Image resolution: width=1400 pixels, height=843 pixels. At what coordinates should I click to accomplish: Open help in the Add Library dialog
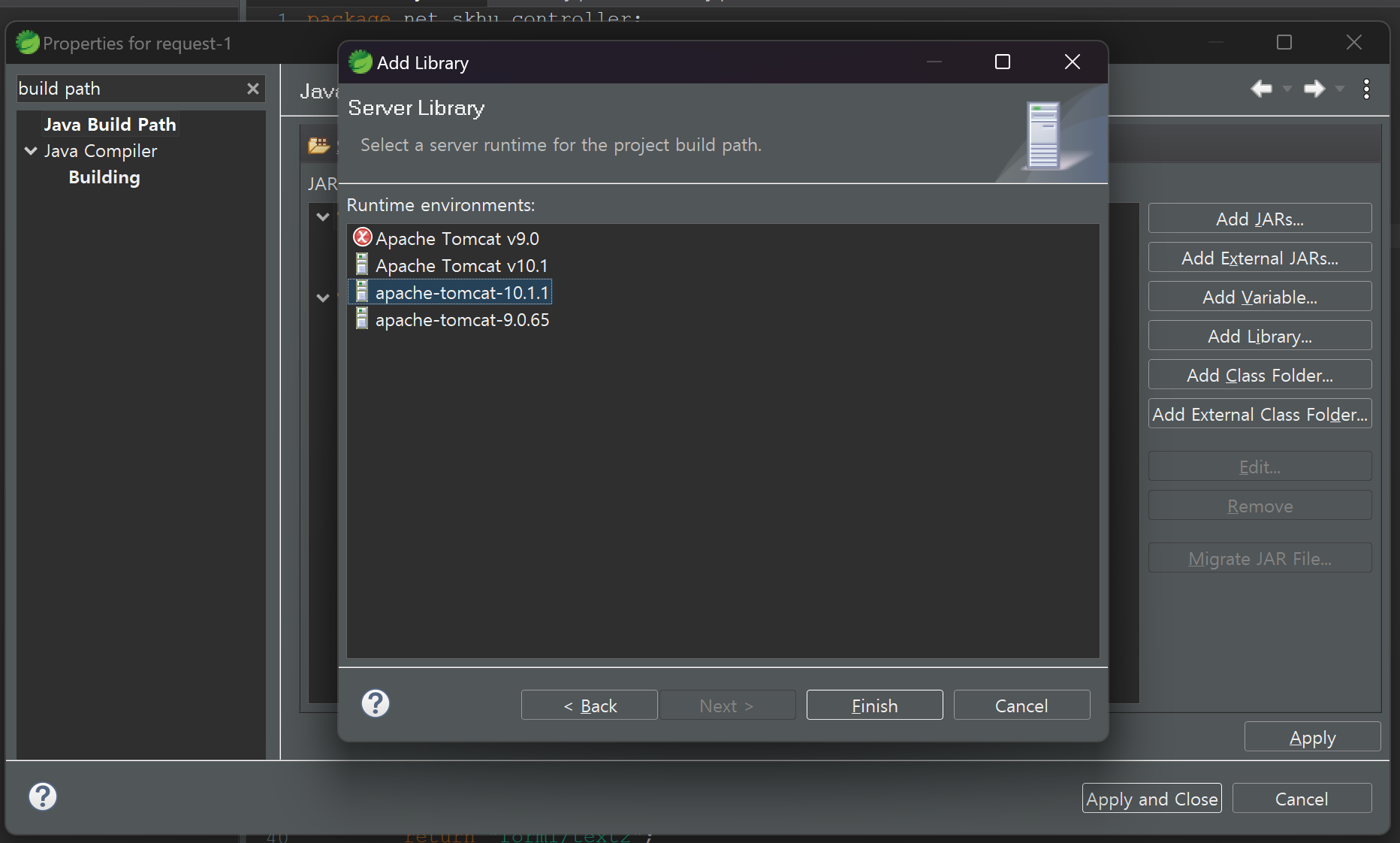376,704
